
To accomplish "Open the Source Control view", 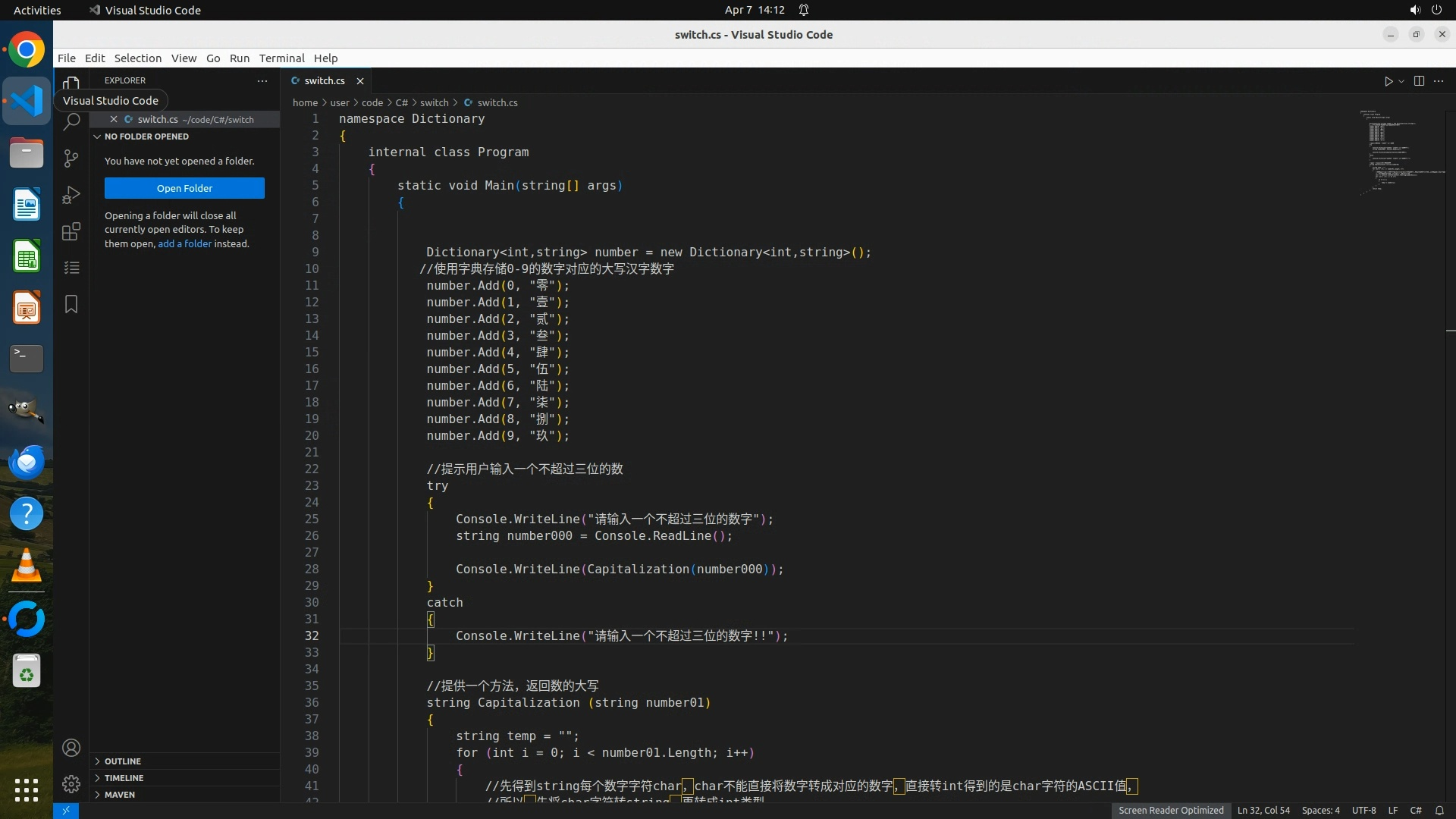I will 71,158.
